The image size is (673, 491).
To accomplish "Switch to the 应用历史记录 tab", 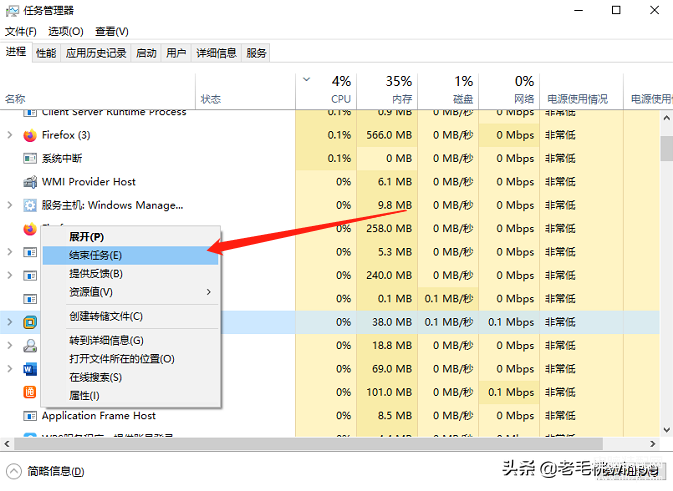I will click(x=96, y=53).
